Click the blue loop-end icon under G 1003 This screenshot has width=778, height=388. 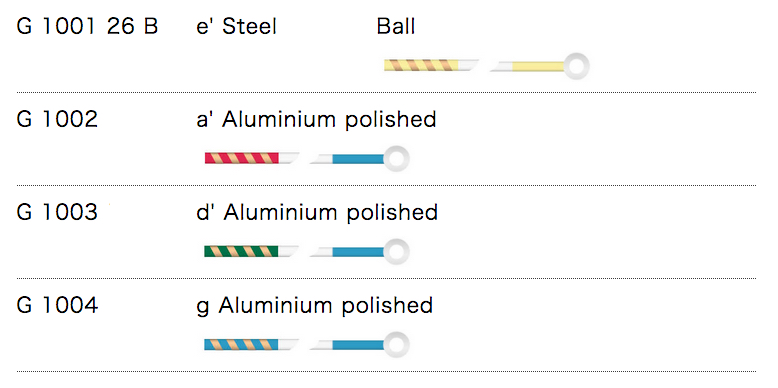coord(359,252)
